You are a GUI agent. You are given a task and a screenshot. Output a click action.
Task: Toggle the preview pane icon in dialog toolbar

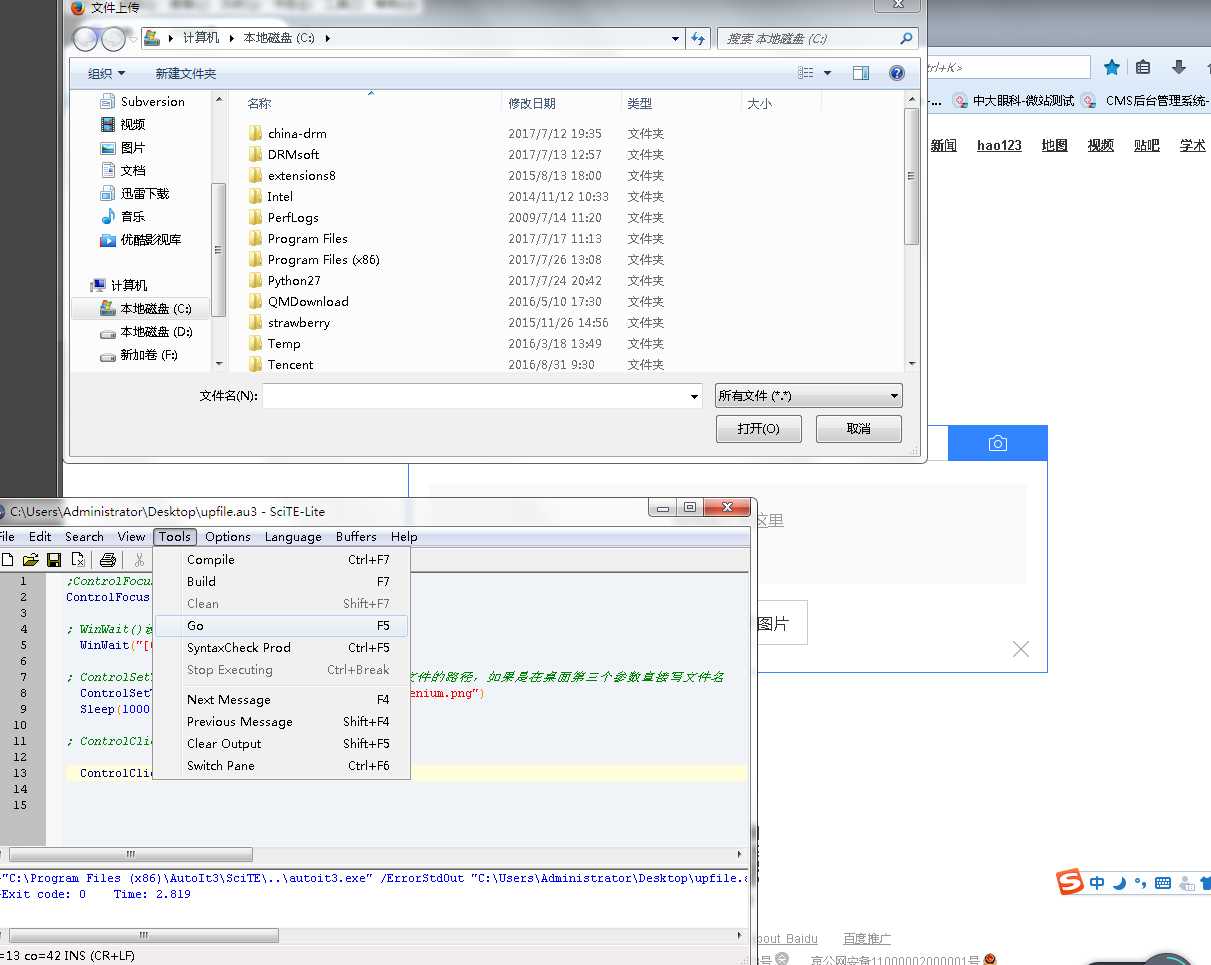[x=861, y=73]
